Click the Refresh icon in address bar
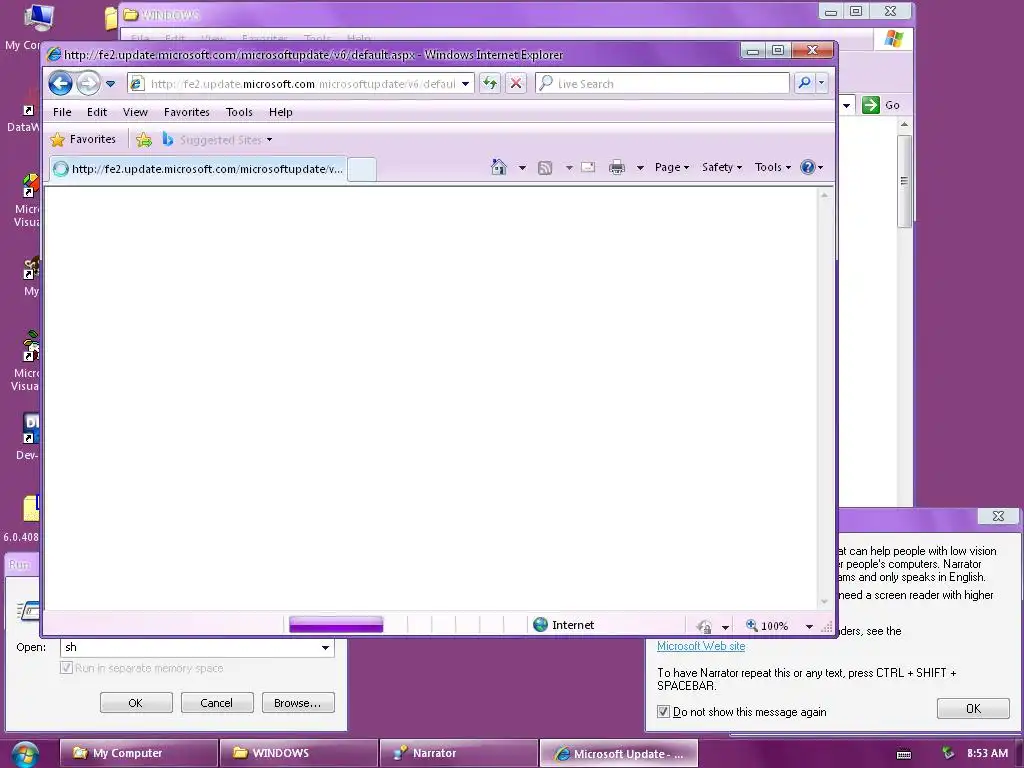The width and height of the screenshot is (1024, 768). [490, 83]
